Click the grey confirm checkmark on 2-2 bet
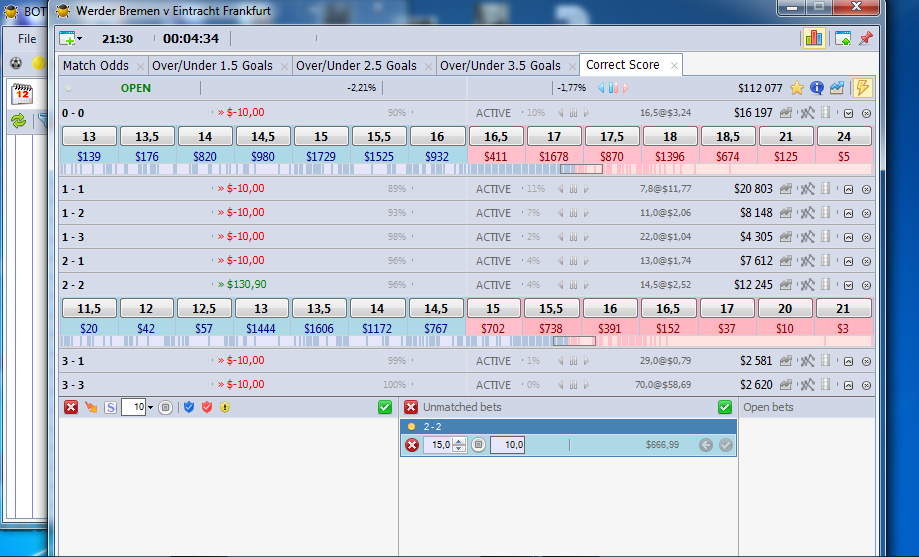Viewport: 919px width, 557px height. tap(726, 445)
